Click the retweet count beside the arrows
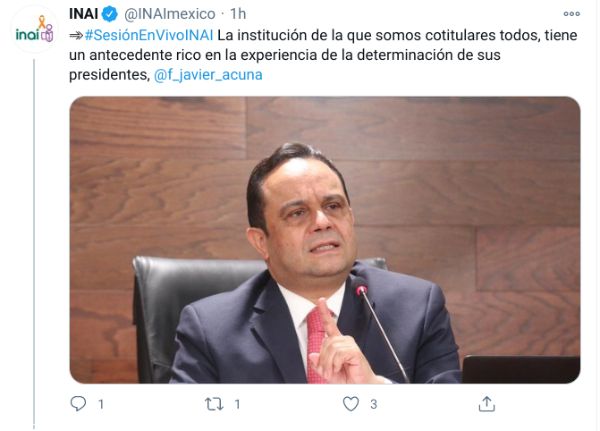 point(237,404)
